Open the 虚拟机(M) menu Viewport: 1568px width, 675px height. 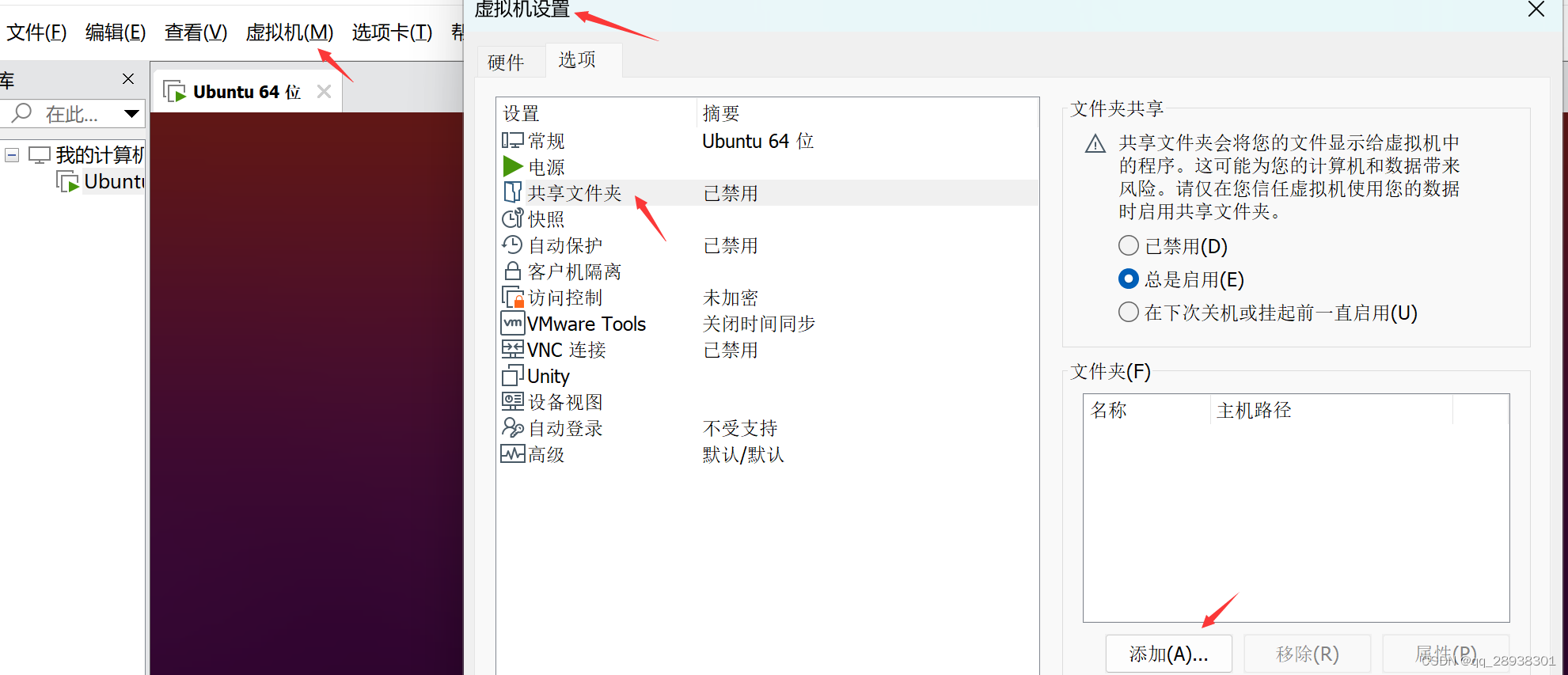(290, 32)
